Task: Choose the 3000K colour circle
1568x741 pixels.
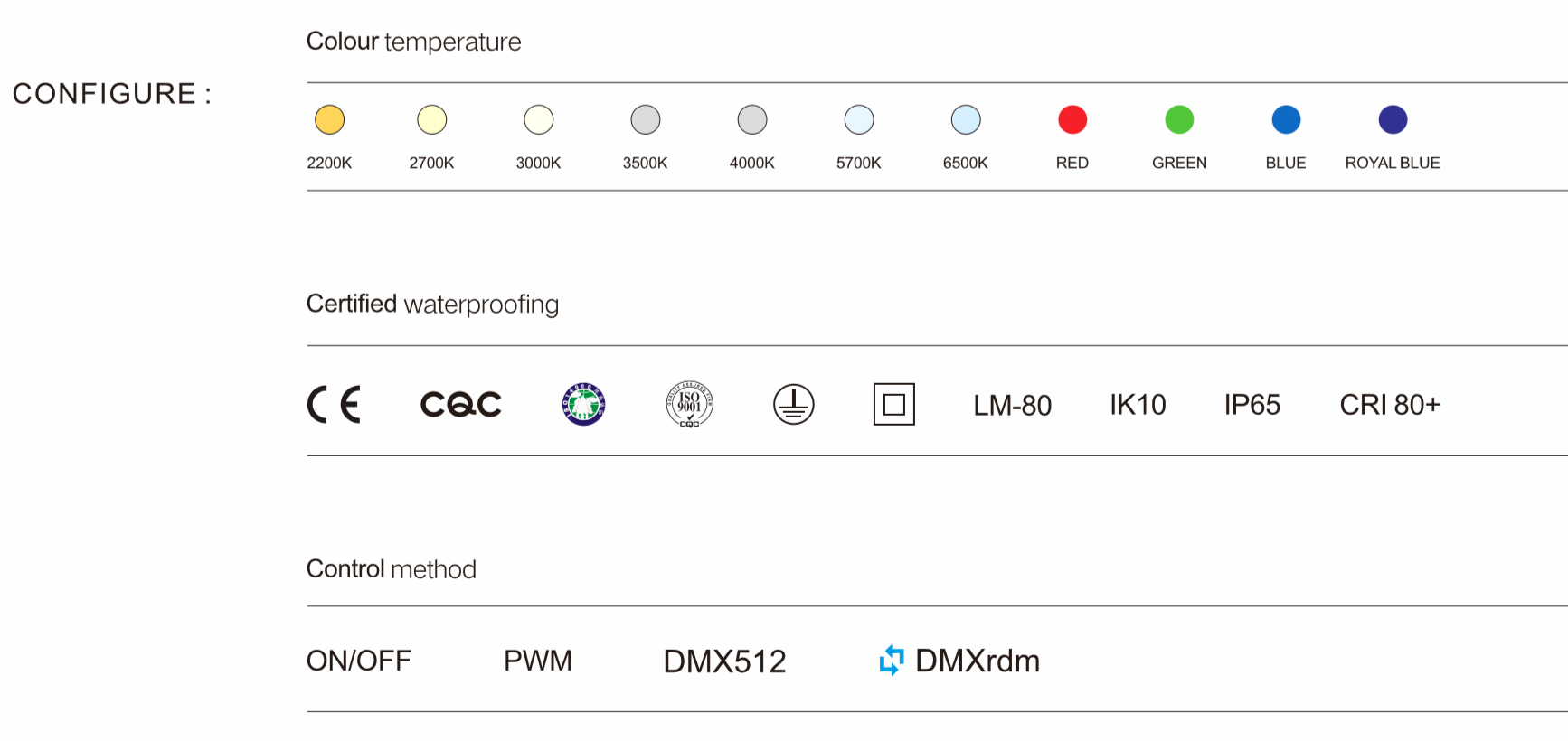Action: coord(538,119)
